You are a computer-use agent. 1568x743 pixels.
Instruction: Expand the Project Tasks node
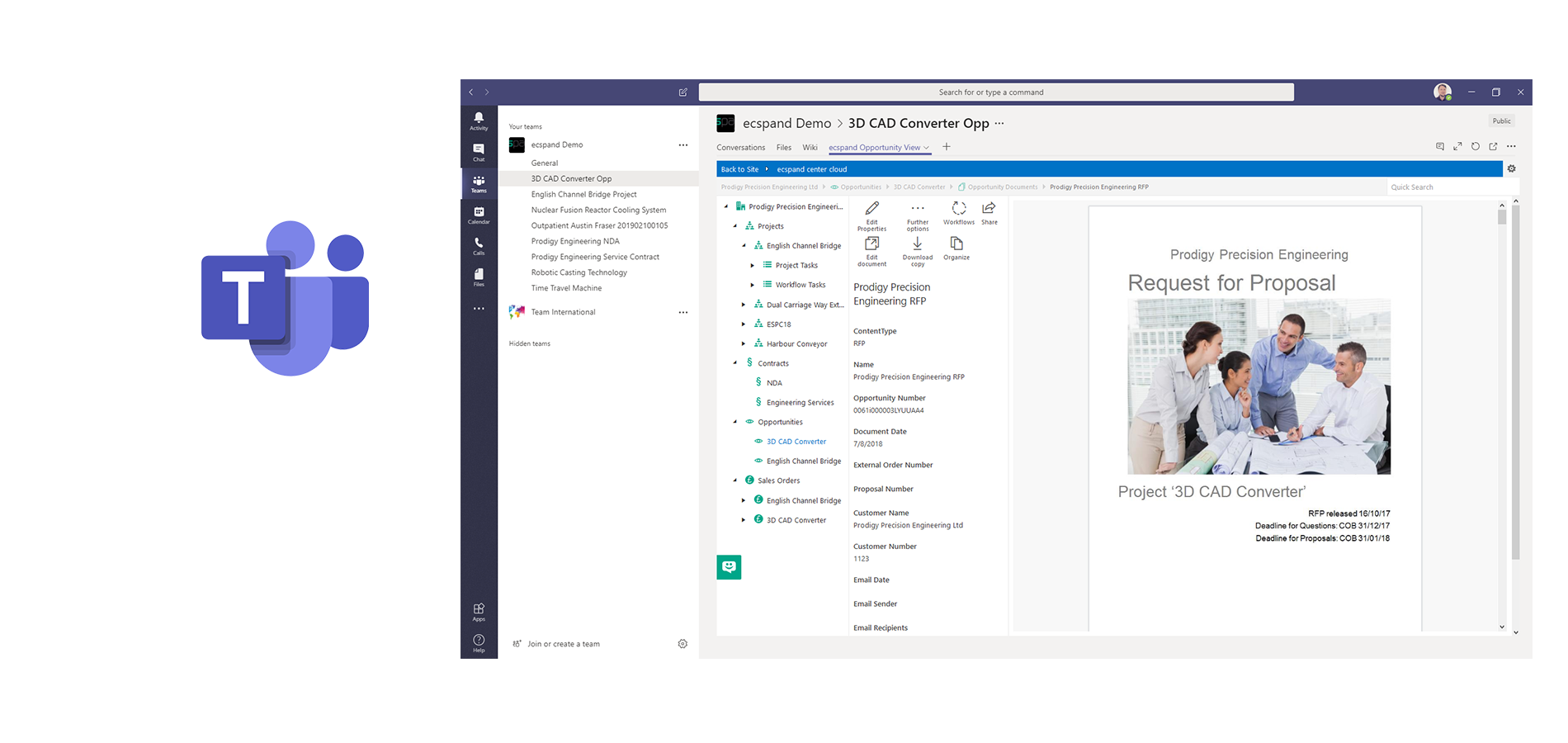(752, 265)
